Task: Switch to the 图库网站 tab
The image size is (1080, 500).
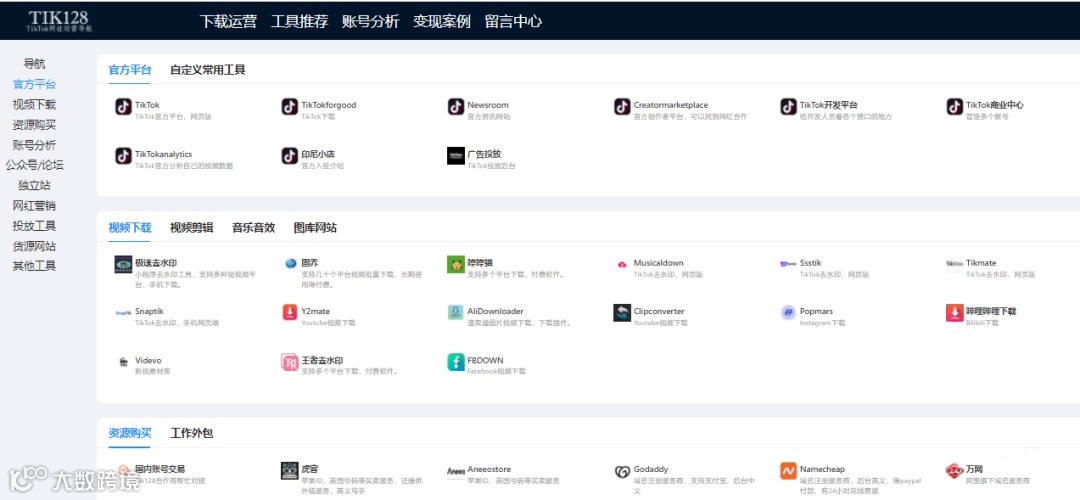Action: pos(315,228)
